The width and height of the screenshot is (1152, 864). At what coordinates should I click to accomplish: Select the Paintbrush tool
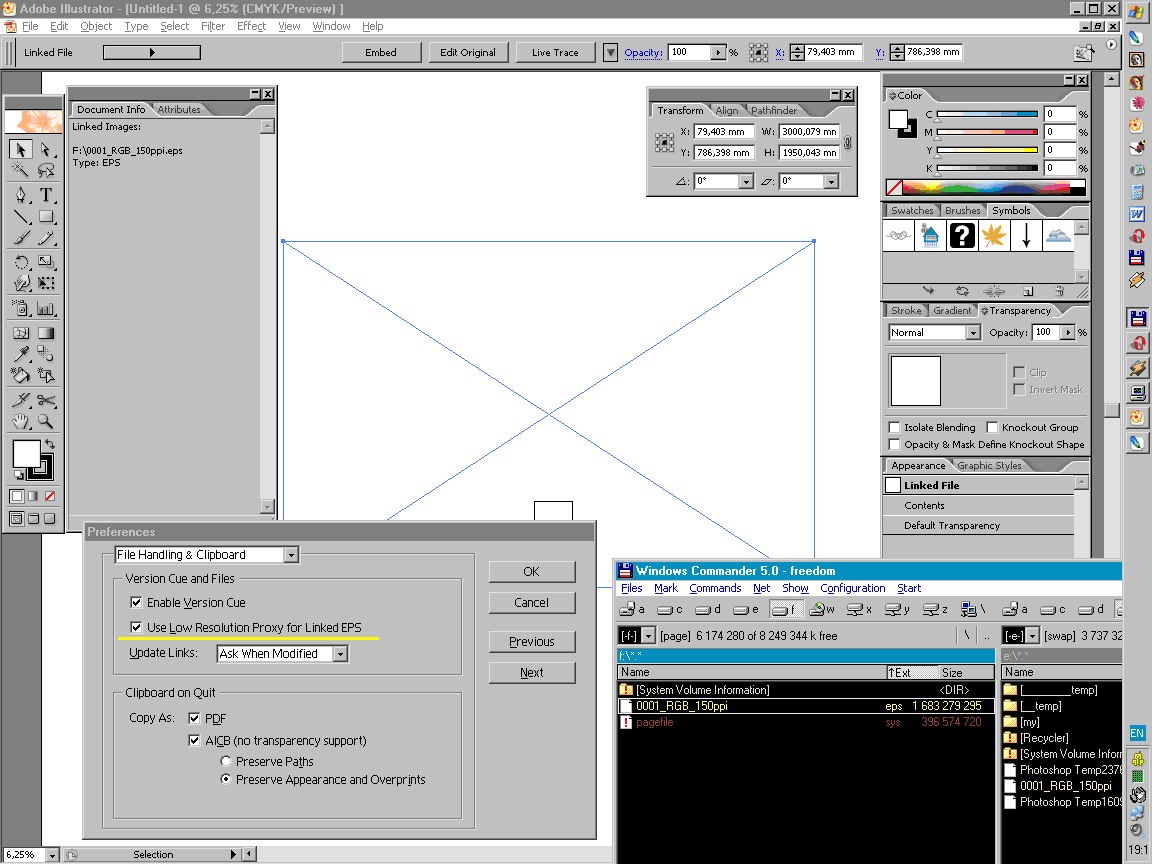coord(21,238)
